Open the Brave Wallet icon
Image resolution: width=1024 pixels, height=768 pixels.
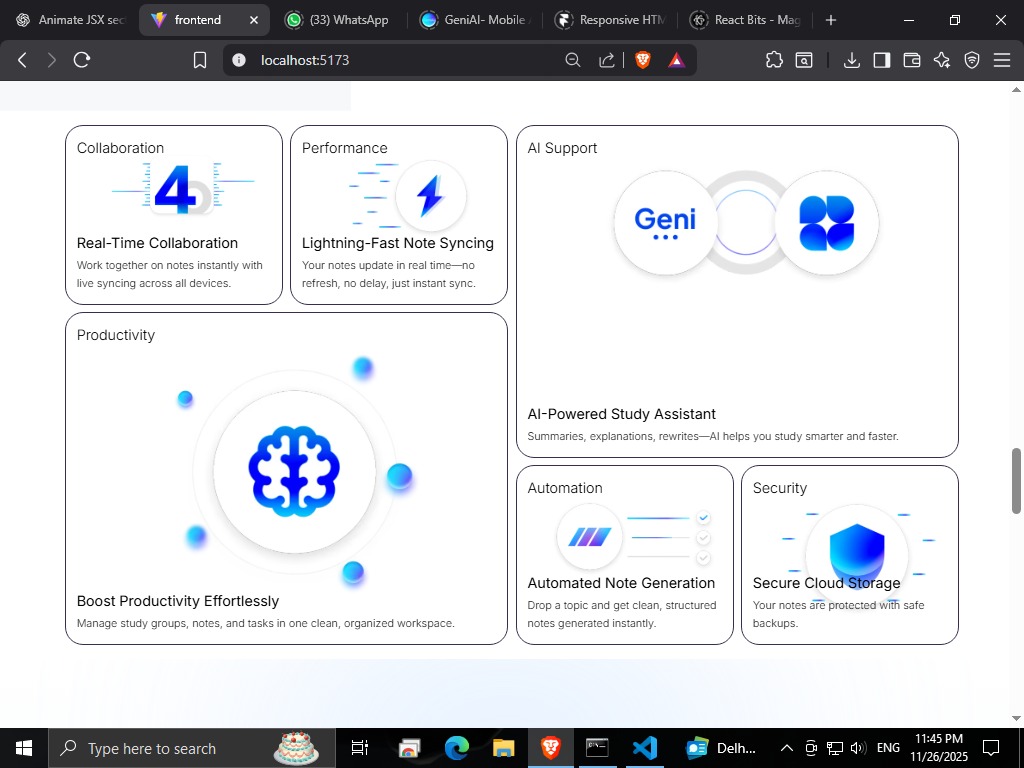[911, 60]
